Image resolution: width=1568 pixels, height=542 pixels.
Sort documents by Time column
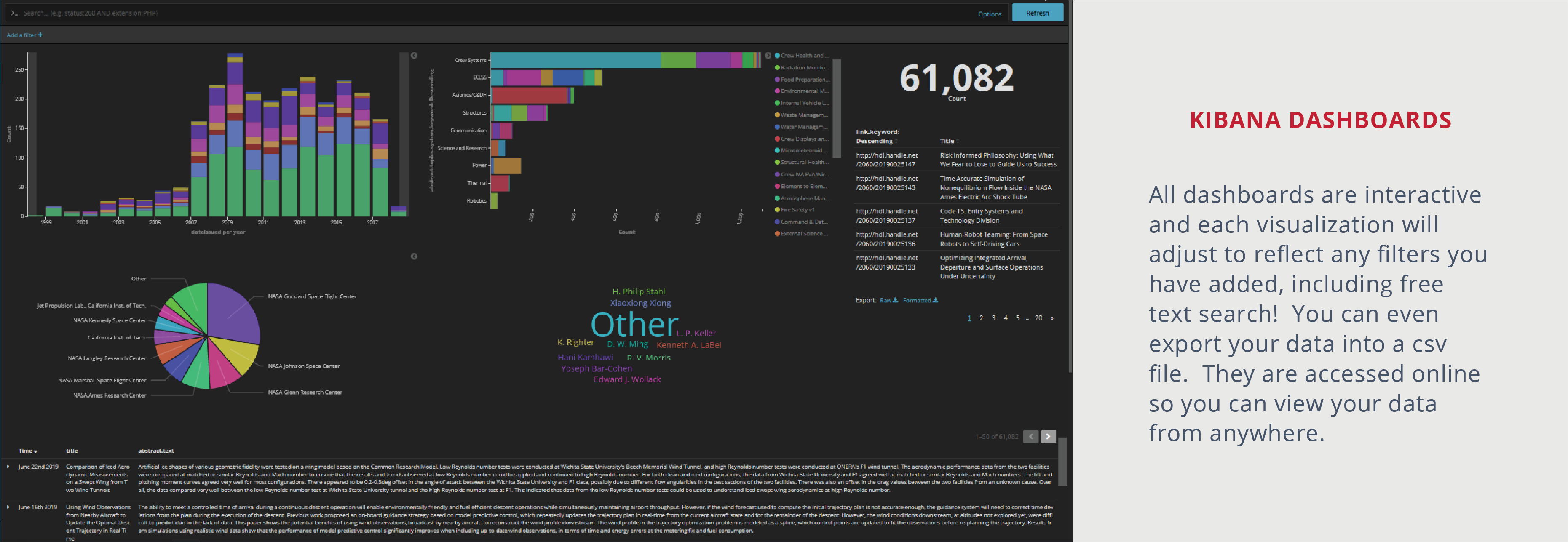tap(28, 451)
